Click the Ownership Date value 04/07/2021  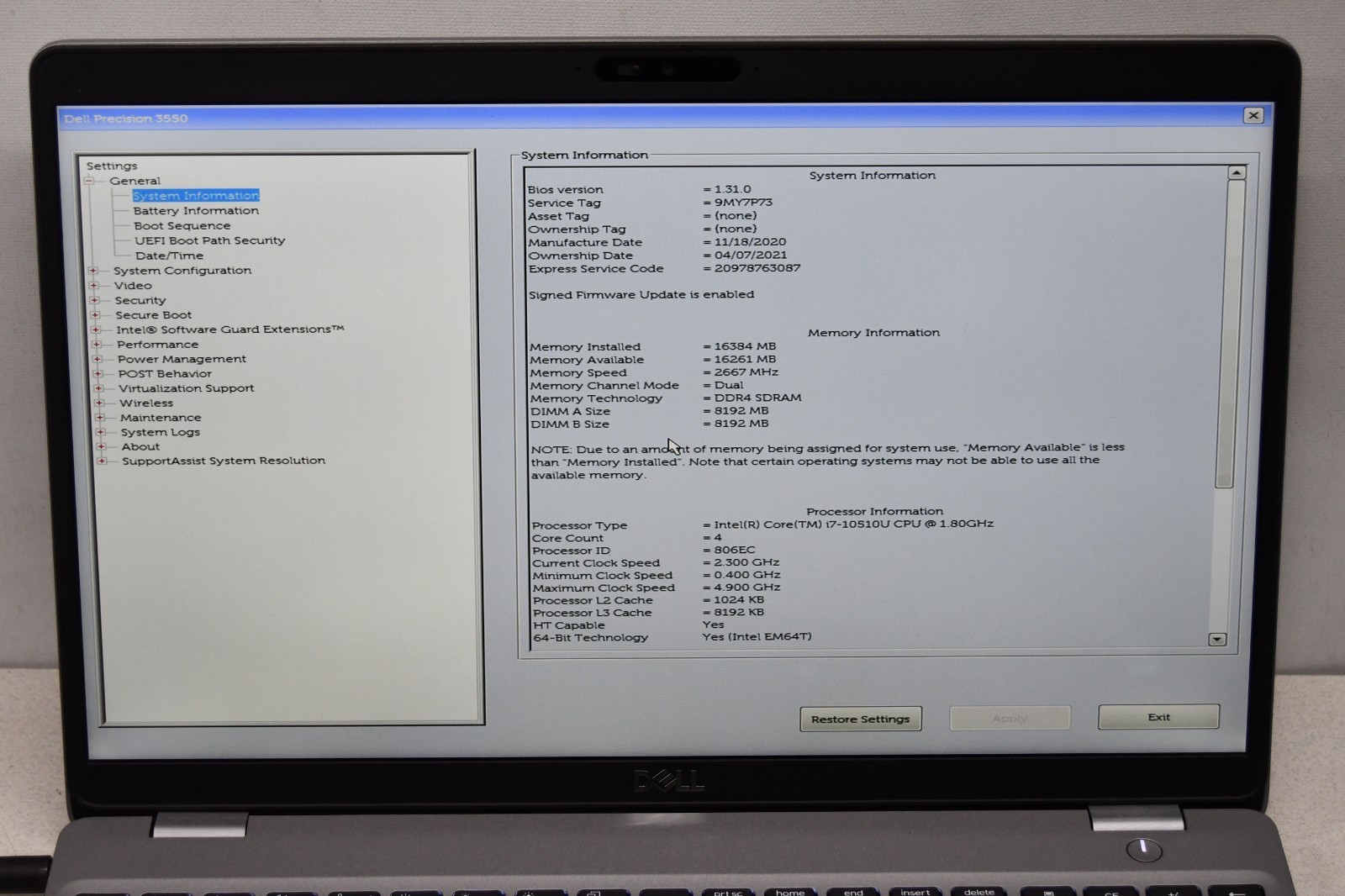tap(751, 255)
